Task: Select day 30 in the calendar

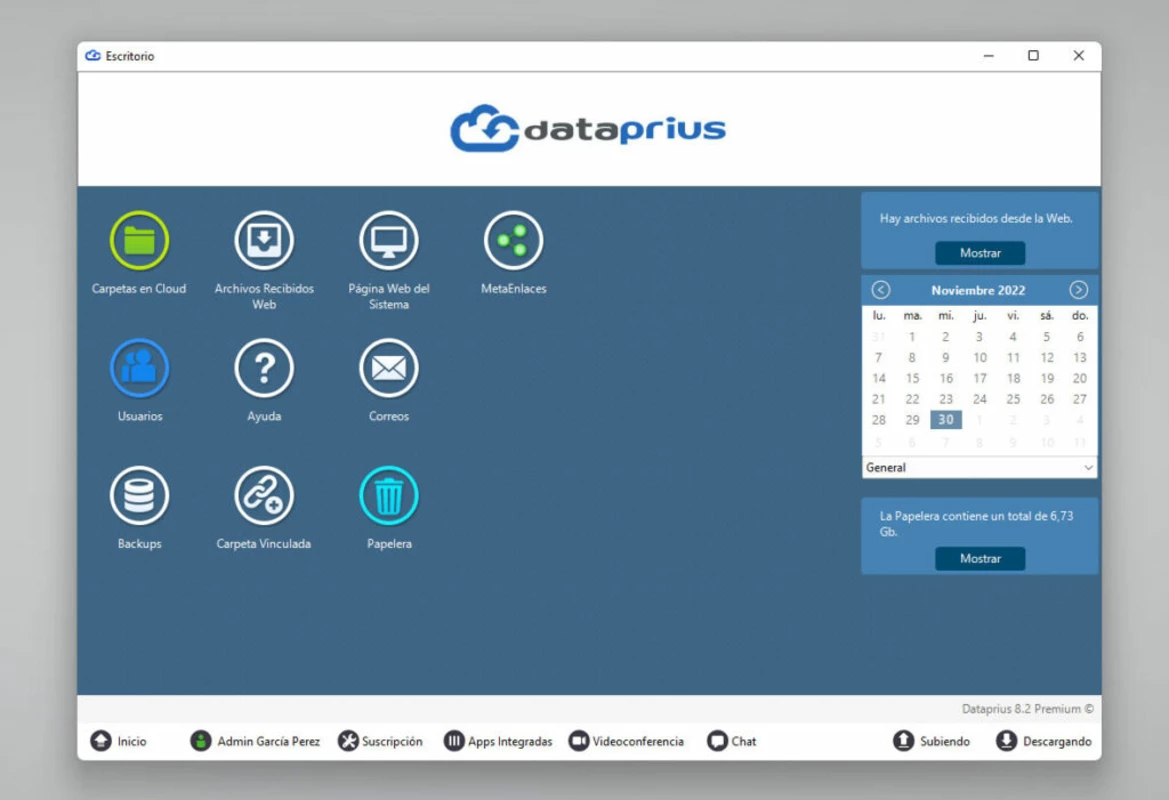Action: coord(946,420)
